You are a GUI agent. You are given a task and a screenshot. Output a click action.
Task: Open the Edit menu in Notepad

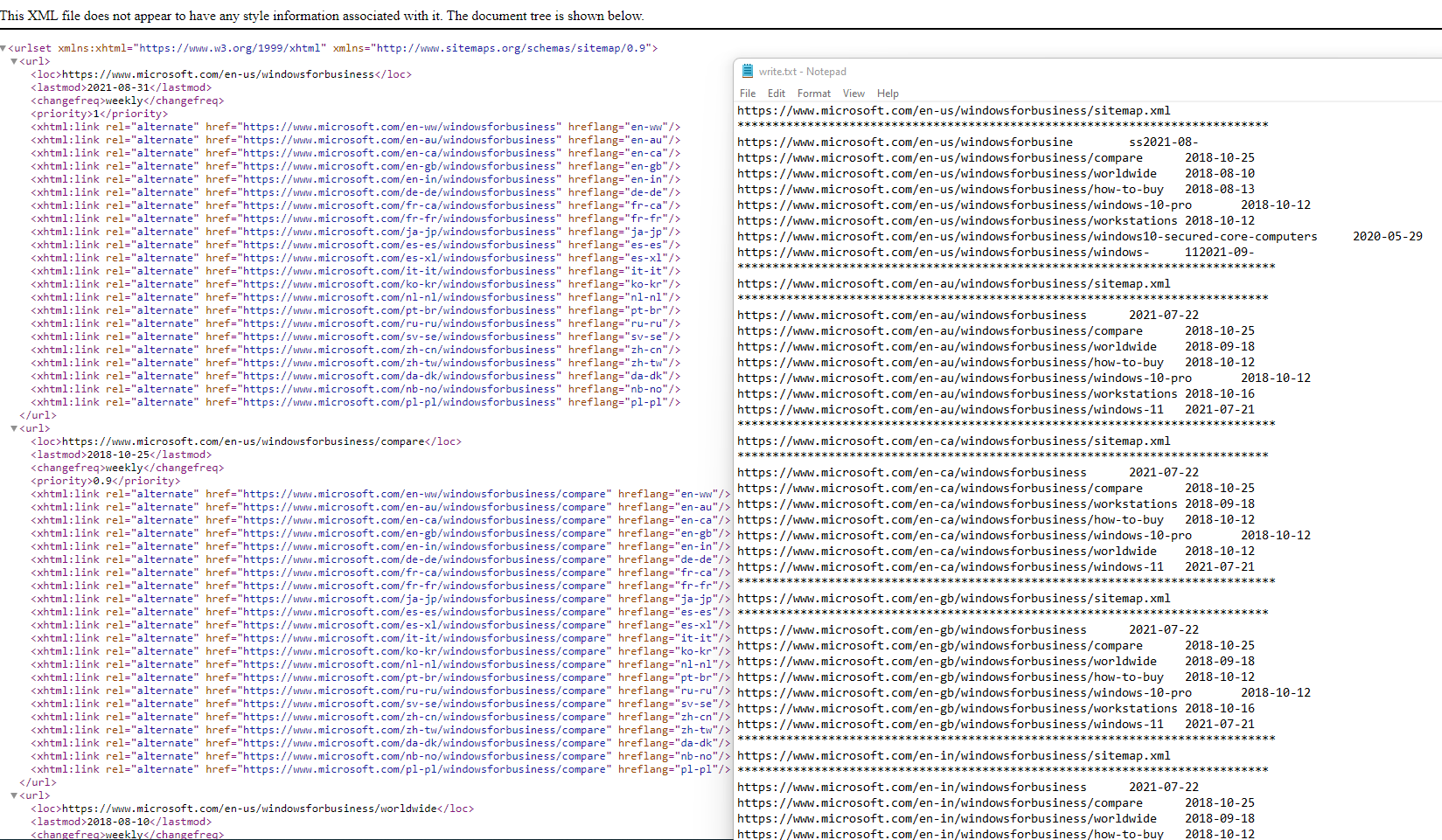tap(777, 94)
